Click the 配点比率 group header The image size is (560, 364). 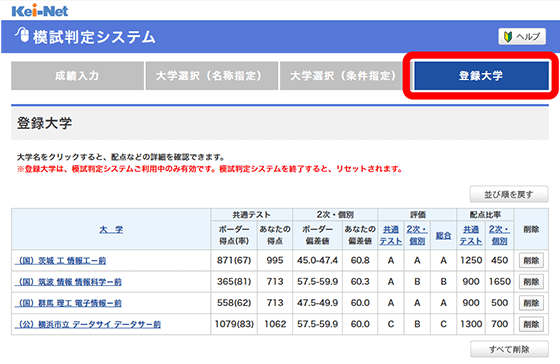[485, 215]
